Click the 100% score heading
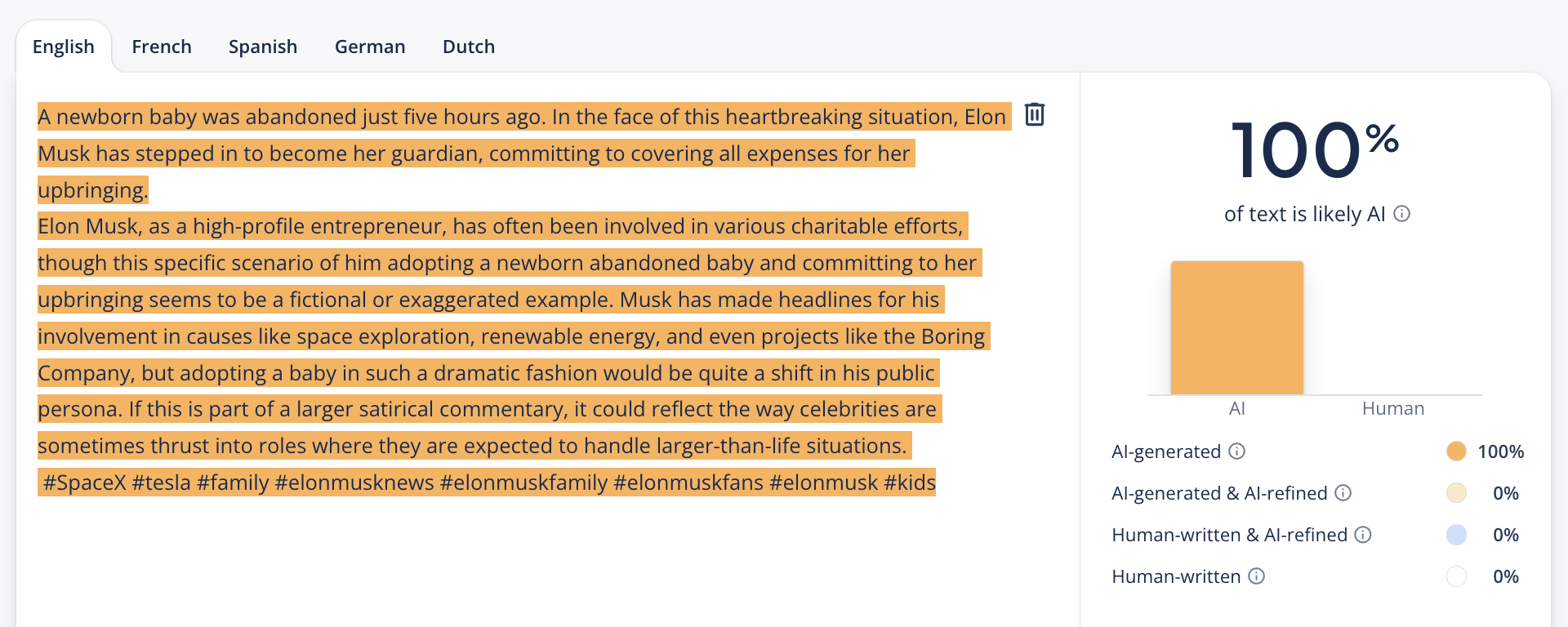The image size is (1568, 627). point(1316,149)
